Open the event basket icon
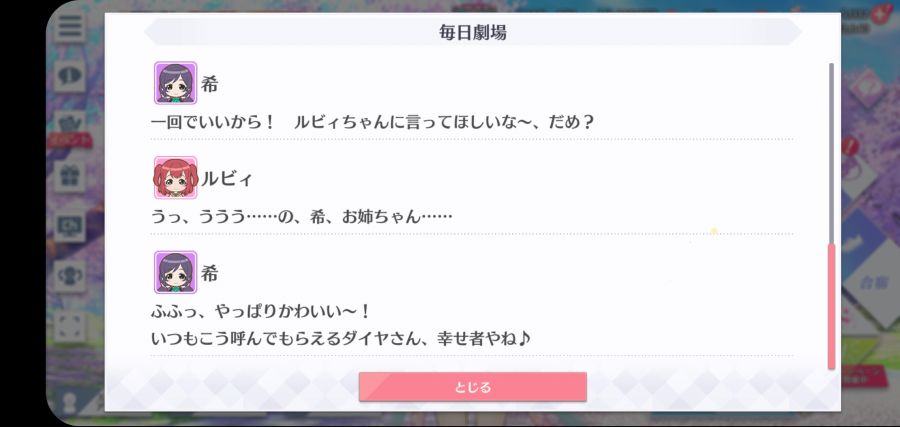The width and height of the screenshot is (900, 427). click(x=70, y=123)
